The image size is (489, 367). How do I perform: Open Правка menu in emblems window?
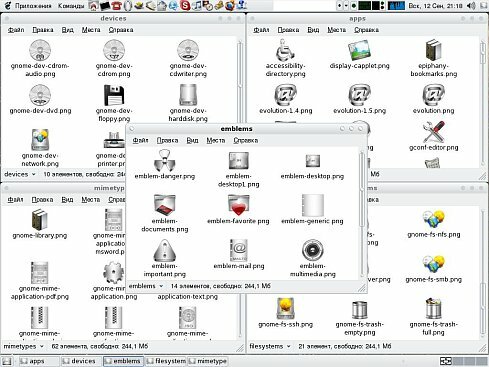click(x=167, y=140)
